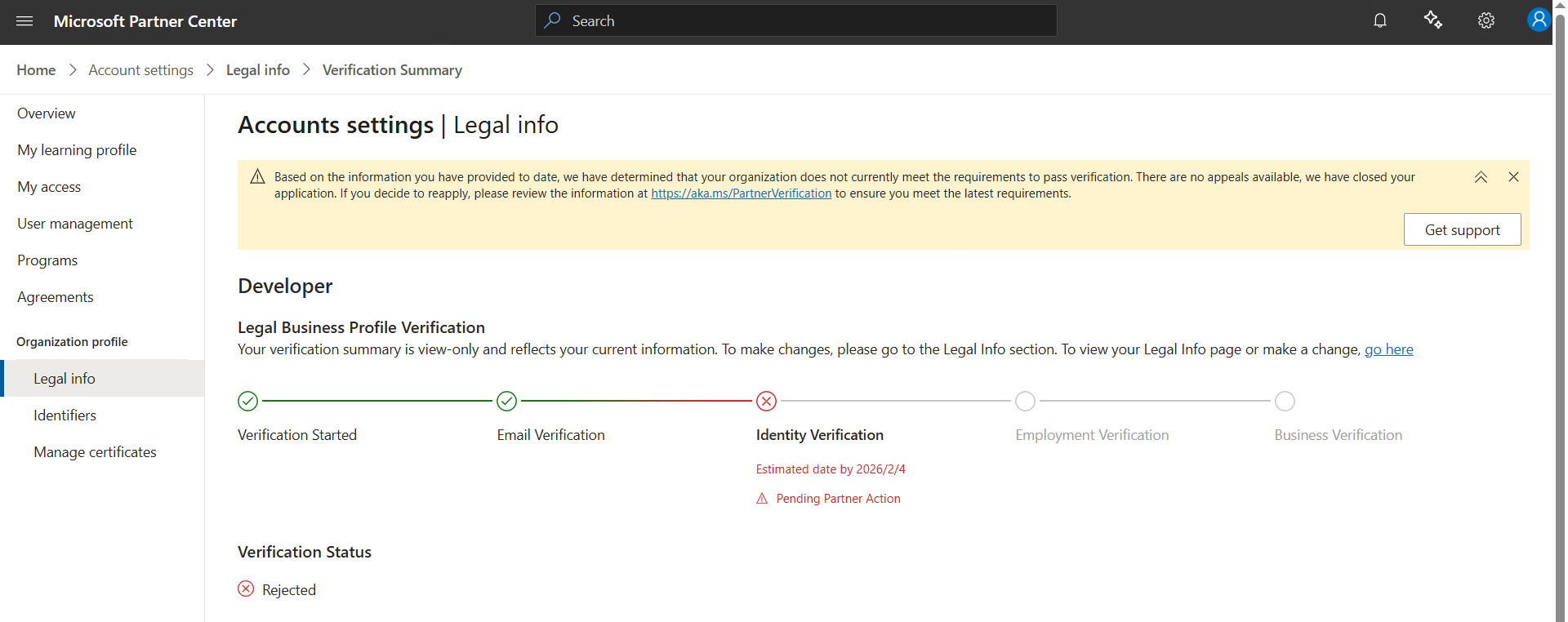Dismiss the yellow warning banner
The width and height of the screenshot is (1568, 622).
1513,177
